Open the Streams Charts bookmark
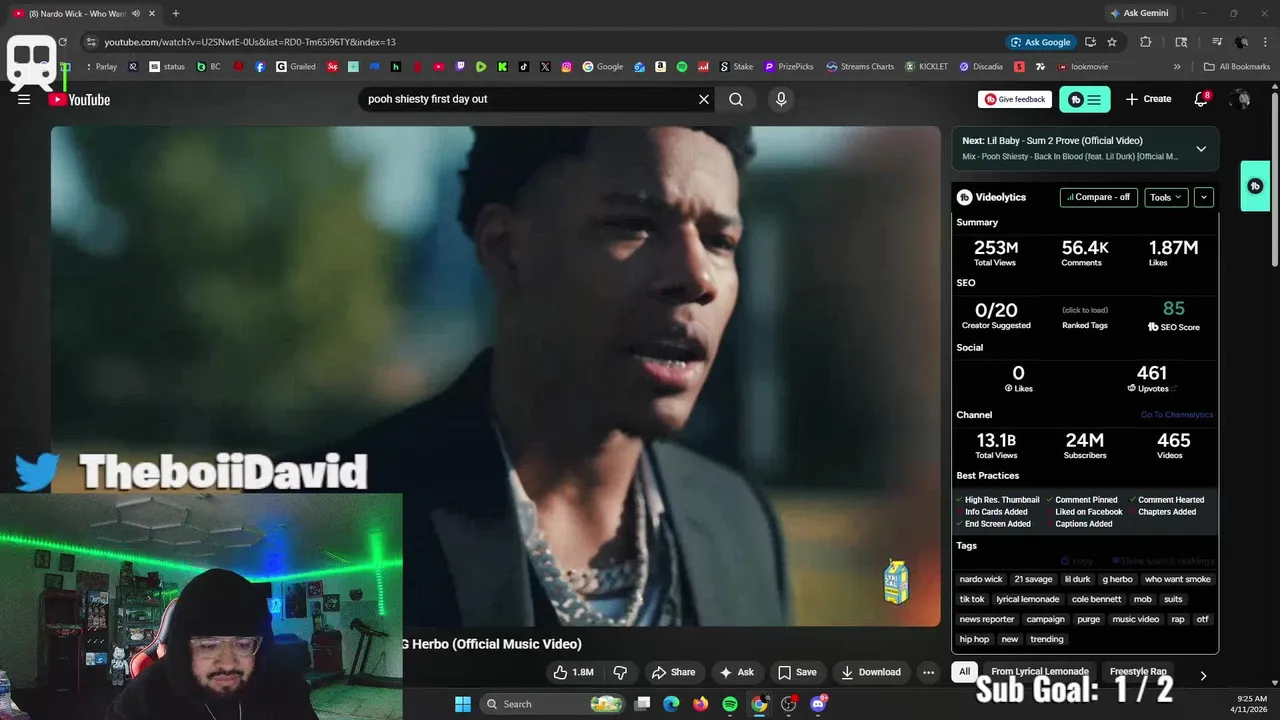 coord(860,67)
